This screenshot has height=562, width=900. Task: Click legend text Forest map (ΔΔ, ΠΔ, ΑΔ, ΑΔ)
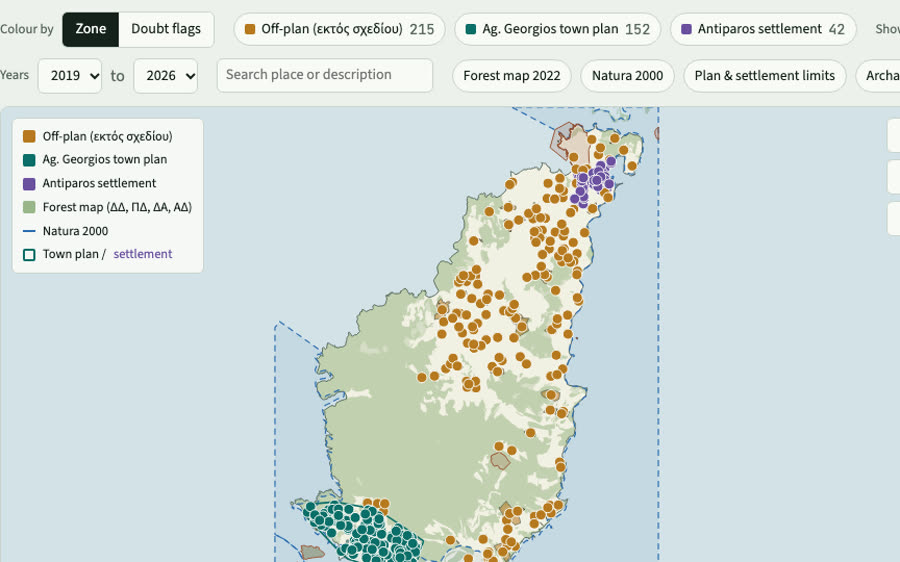[117, 207]
